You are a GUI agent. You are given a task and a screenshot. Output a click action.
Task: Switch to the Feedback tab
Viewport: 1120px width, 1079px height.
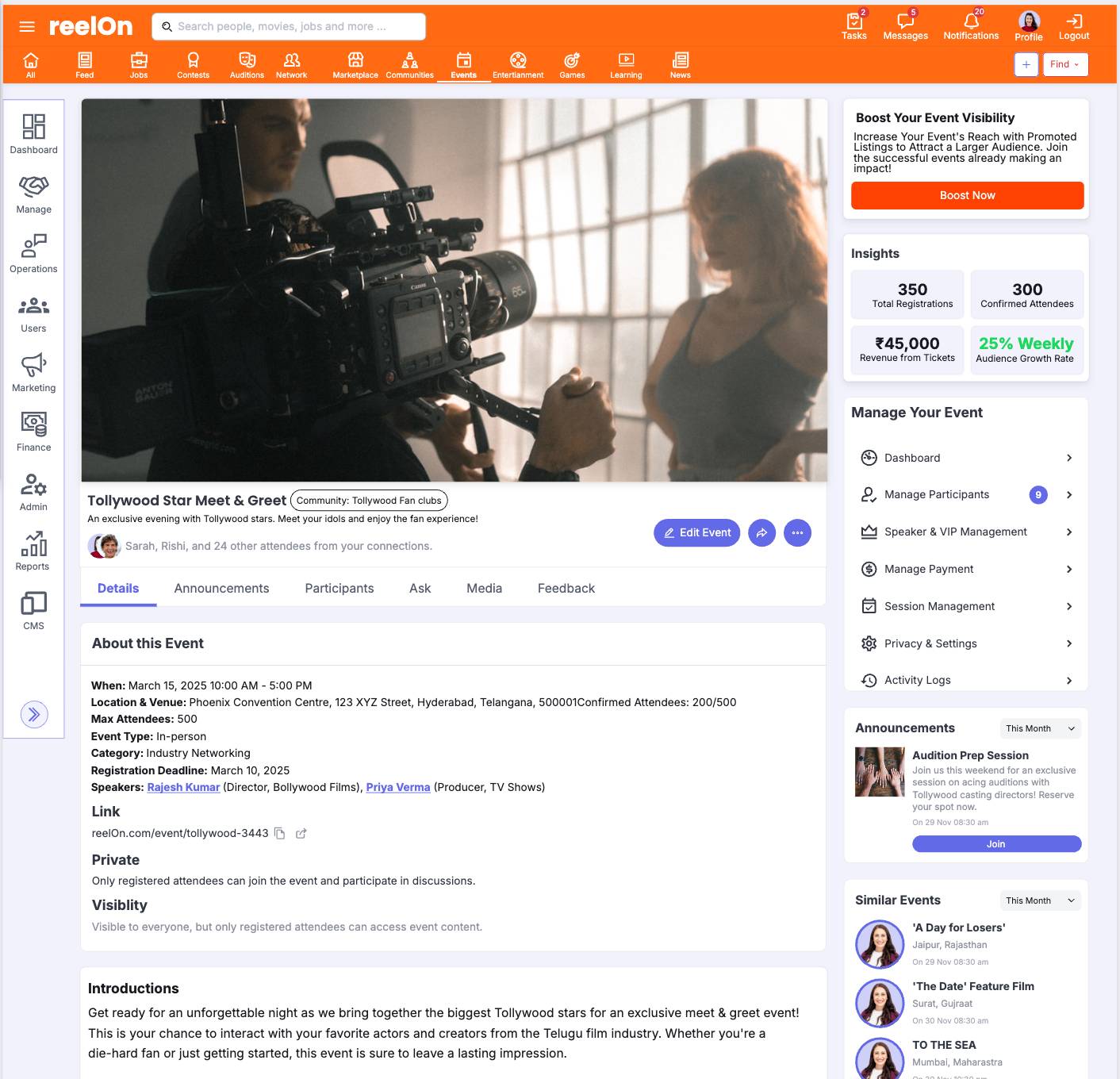coord(566,588)
